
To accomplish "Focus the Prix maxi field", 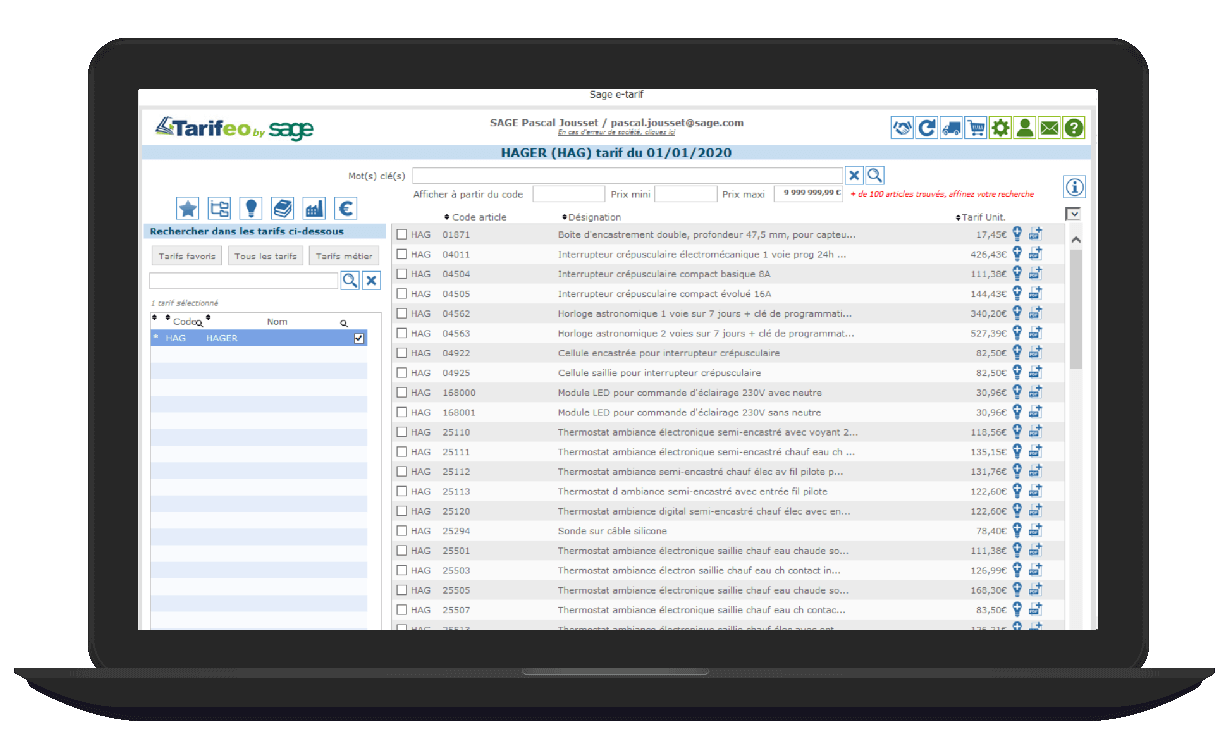I will click(809, 194).
